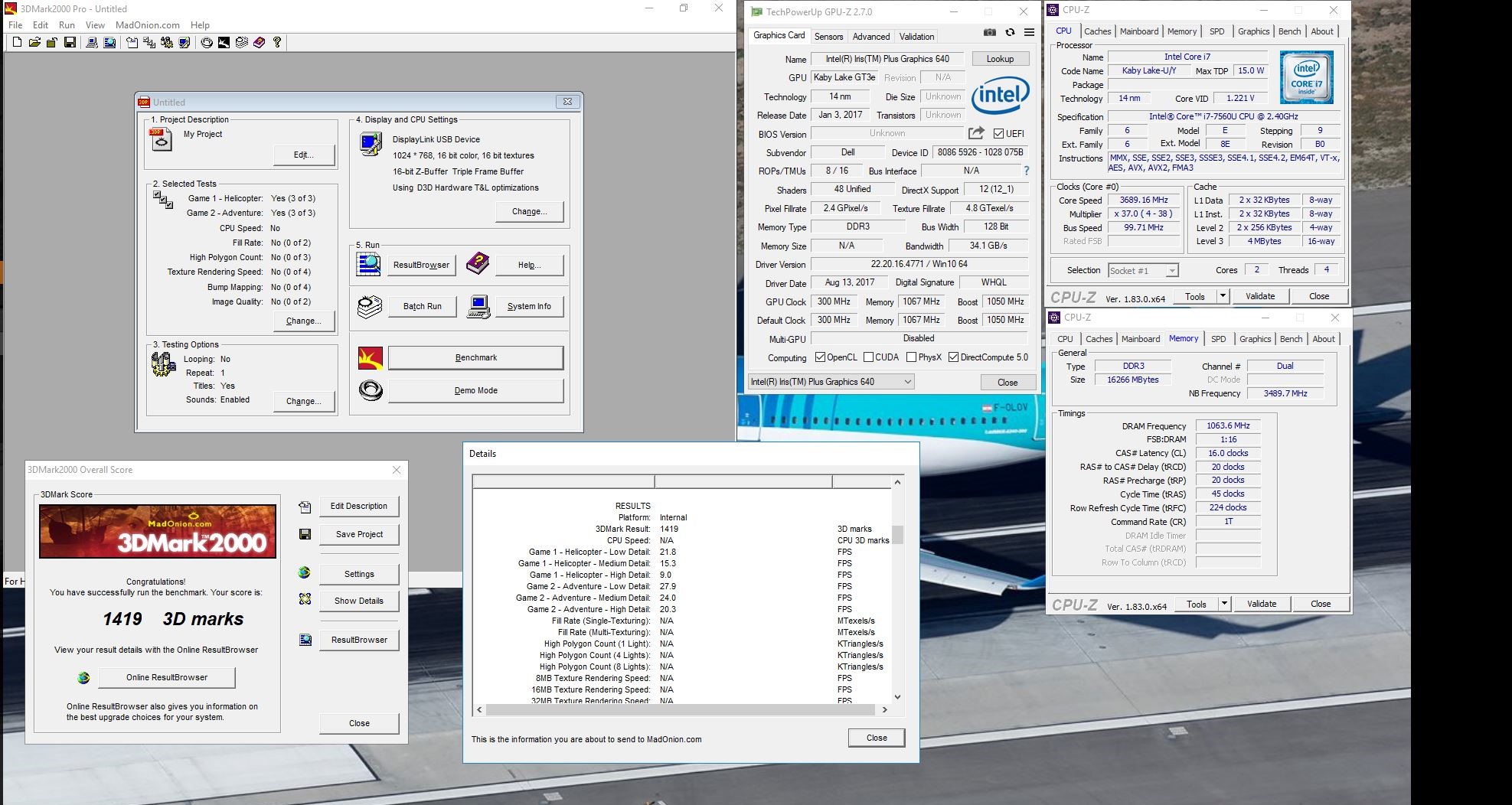Open the Socket #1 selection dropdown in CPU-Z
This screenshot has height=805, width=1512.
coord(1142,270)
